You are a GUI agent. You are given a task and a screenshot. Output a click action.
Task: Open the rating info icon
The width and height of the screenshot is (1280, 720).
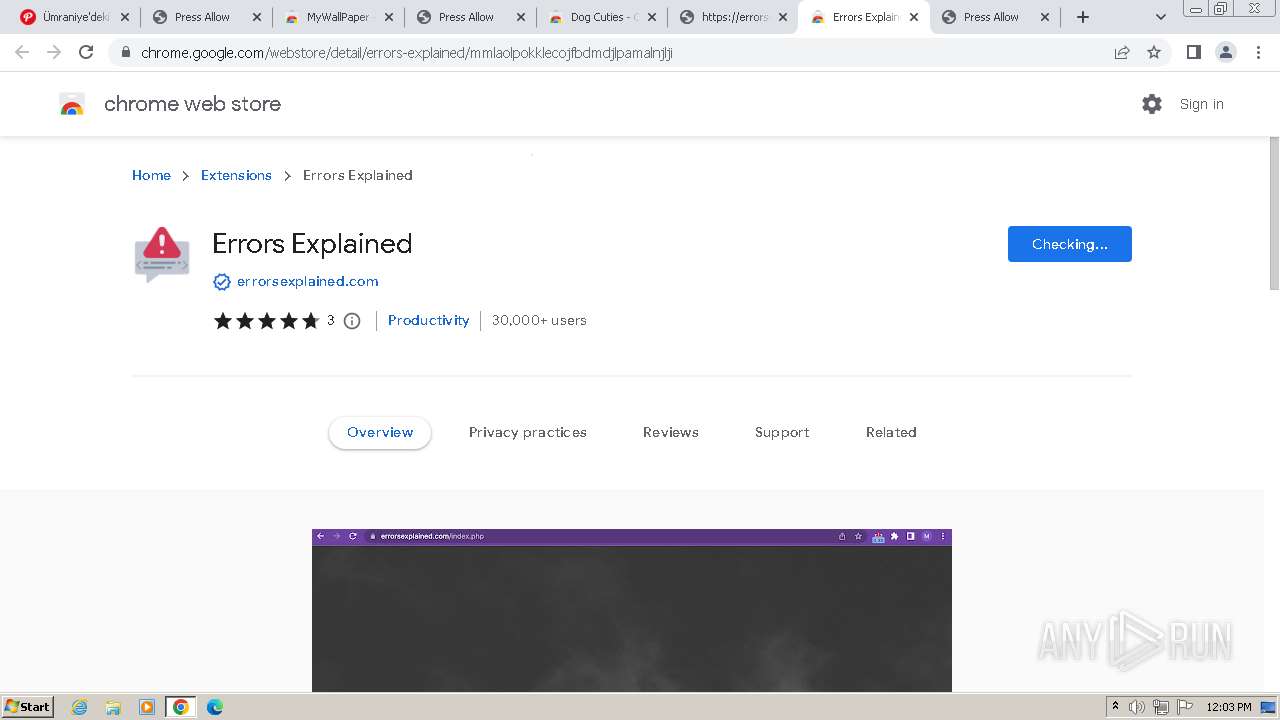352,321
